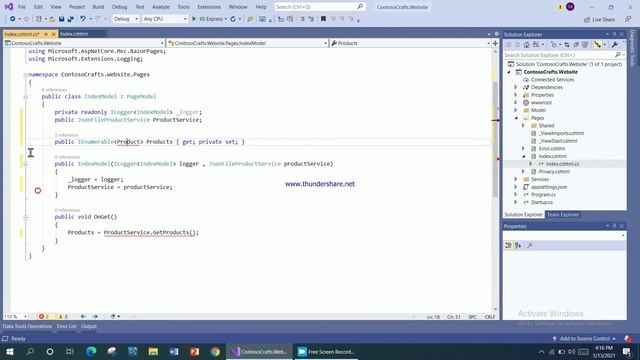Open the Data Tools Operations tab
This screenshot has width=640, height=360.
(x=27, y=326)
